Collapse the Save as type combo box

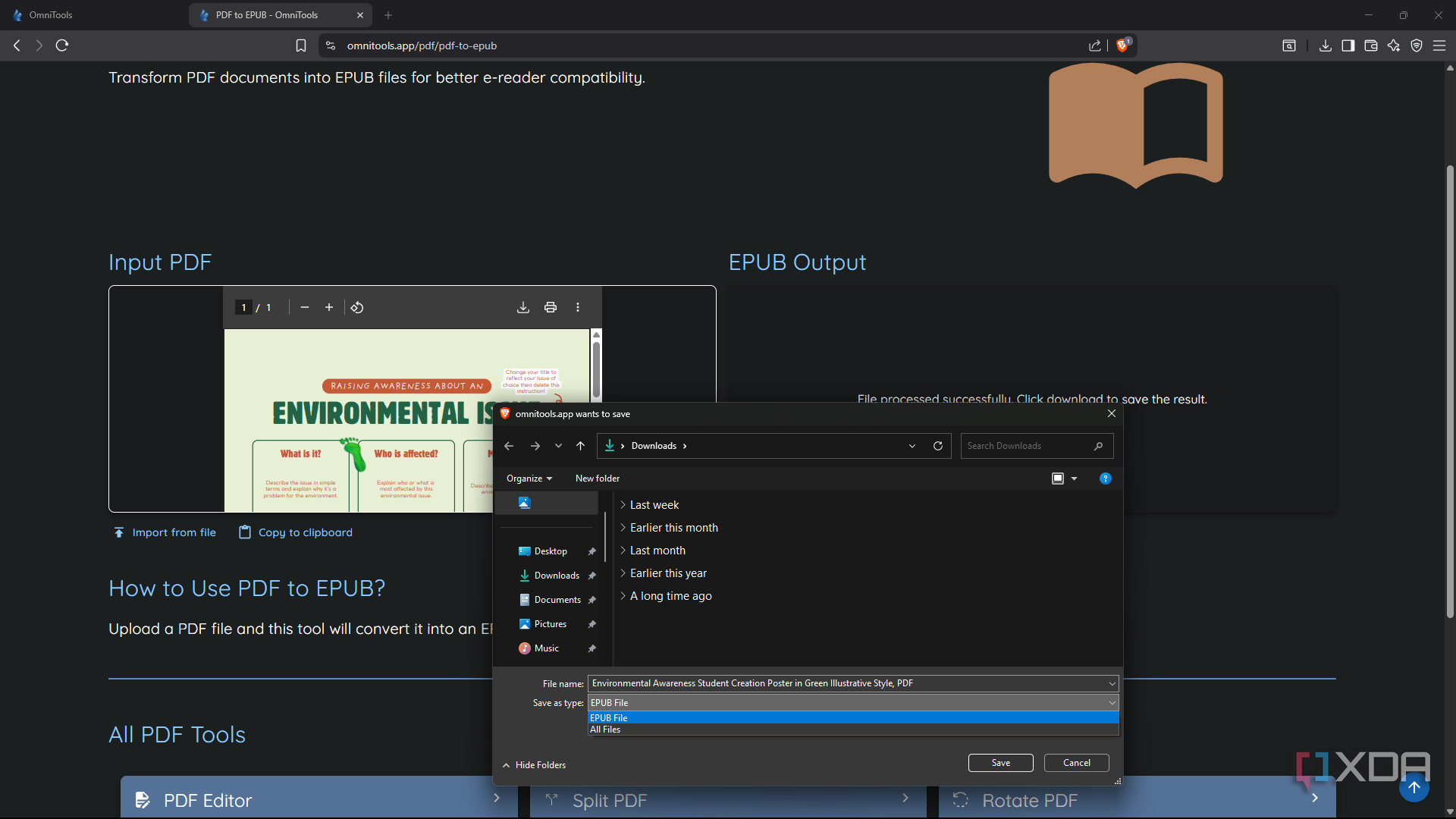click(x=1112, y=703)
